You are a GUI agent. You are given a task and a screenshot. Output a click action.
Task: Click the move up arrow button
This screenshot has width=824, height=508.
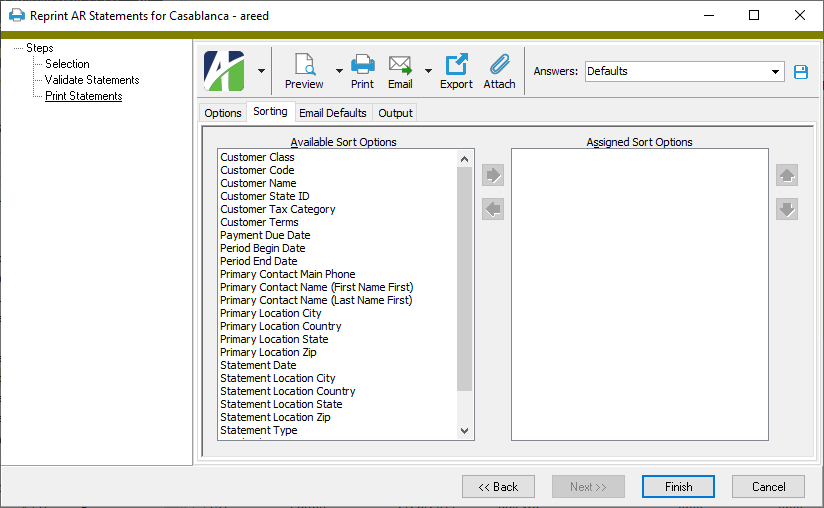[x=787, y=176]
